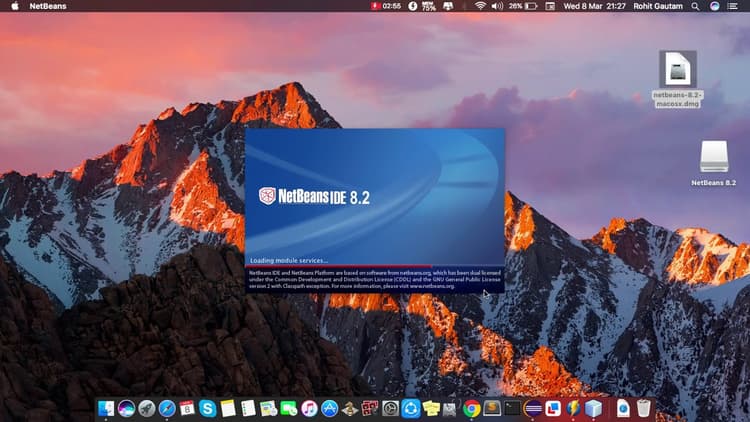This screenshot has height=422, width=750.
Task: Open blue SHAREit icon in dock
Action: tap(411, 409)
